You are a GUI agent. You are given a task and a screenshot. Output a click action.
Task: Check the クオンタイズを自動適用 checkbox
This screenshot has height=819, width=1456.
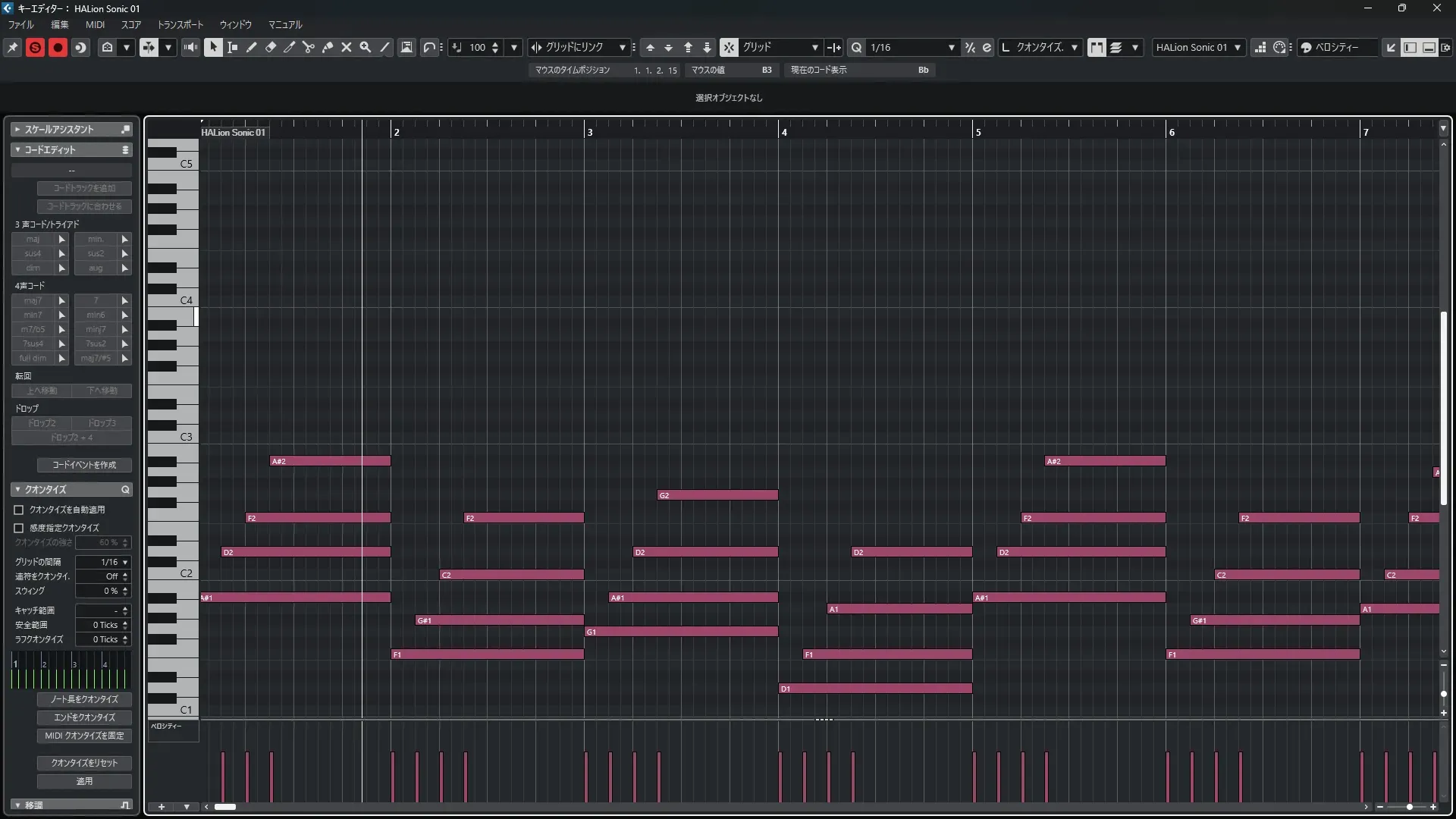click(x=19, y=510)
